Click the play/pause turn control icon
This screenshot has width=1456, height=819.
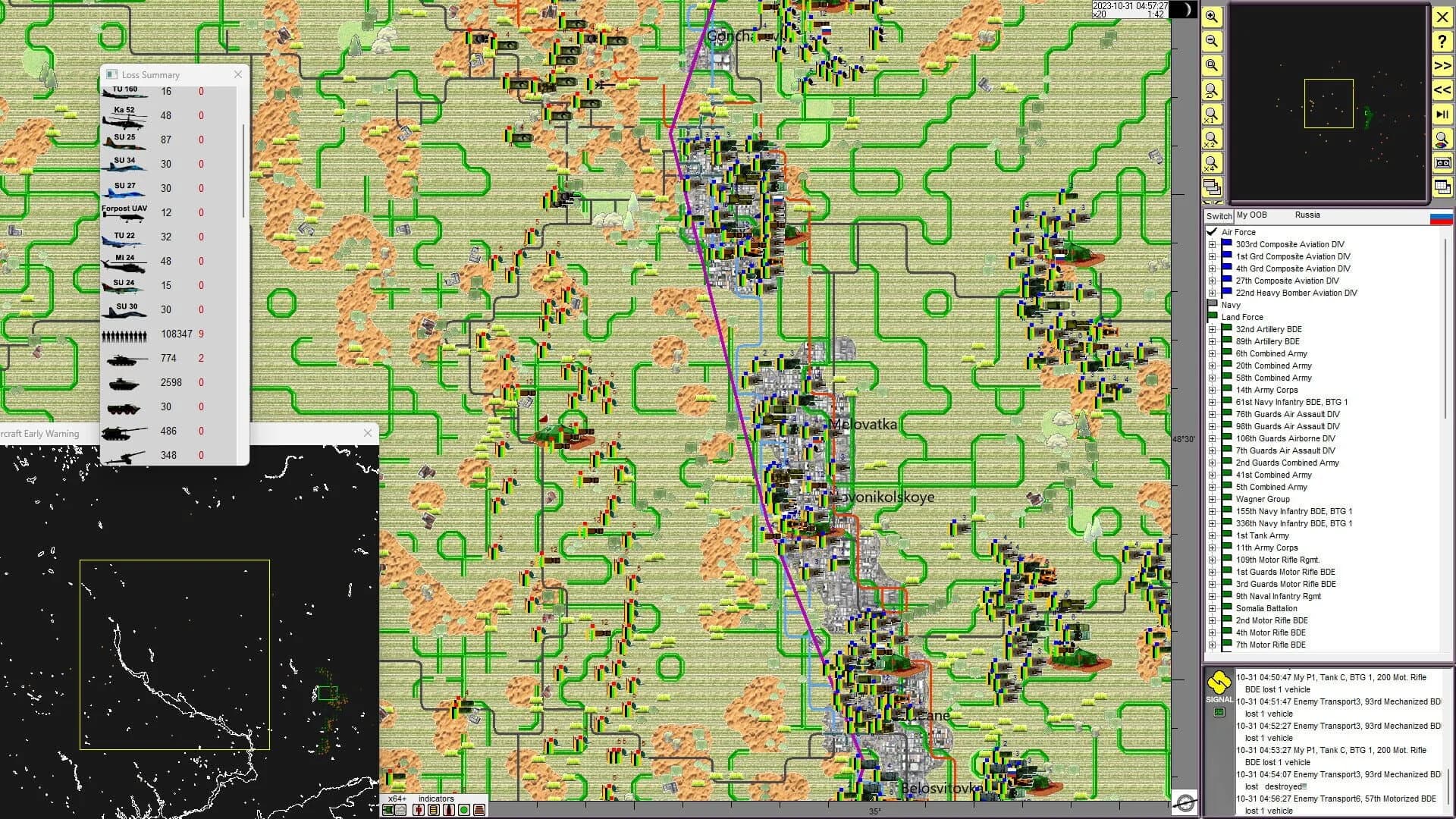1442,114
